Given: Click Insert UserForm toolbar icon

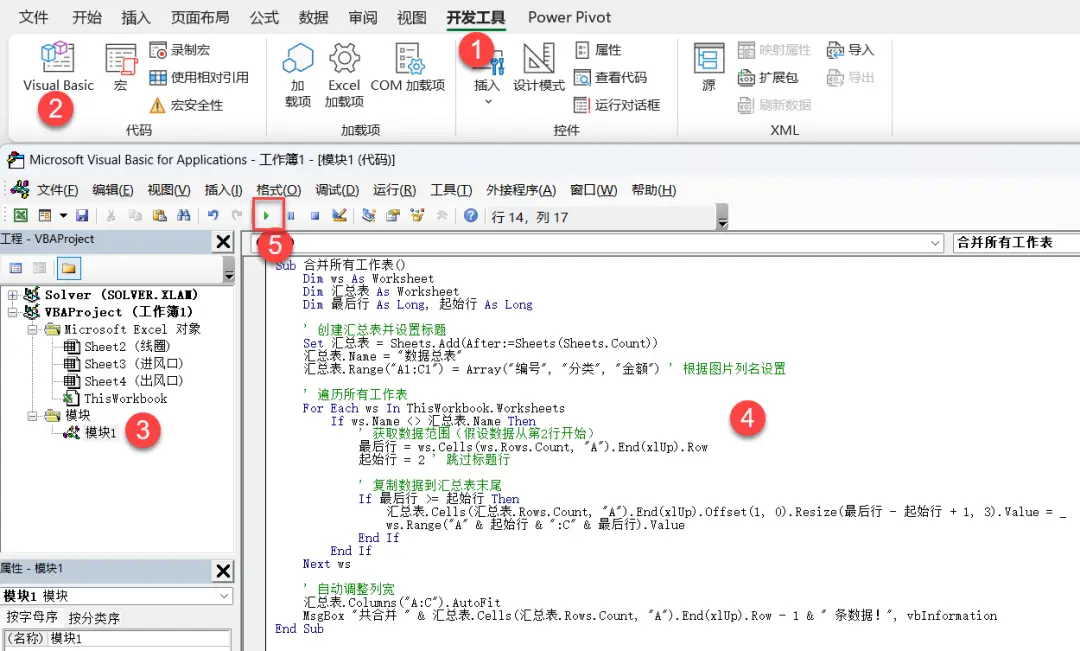Looking at the screenshot, I should point(45,216).
